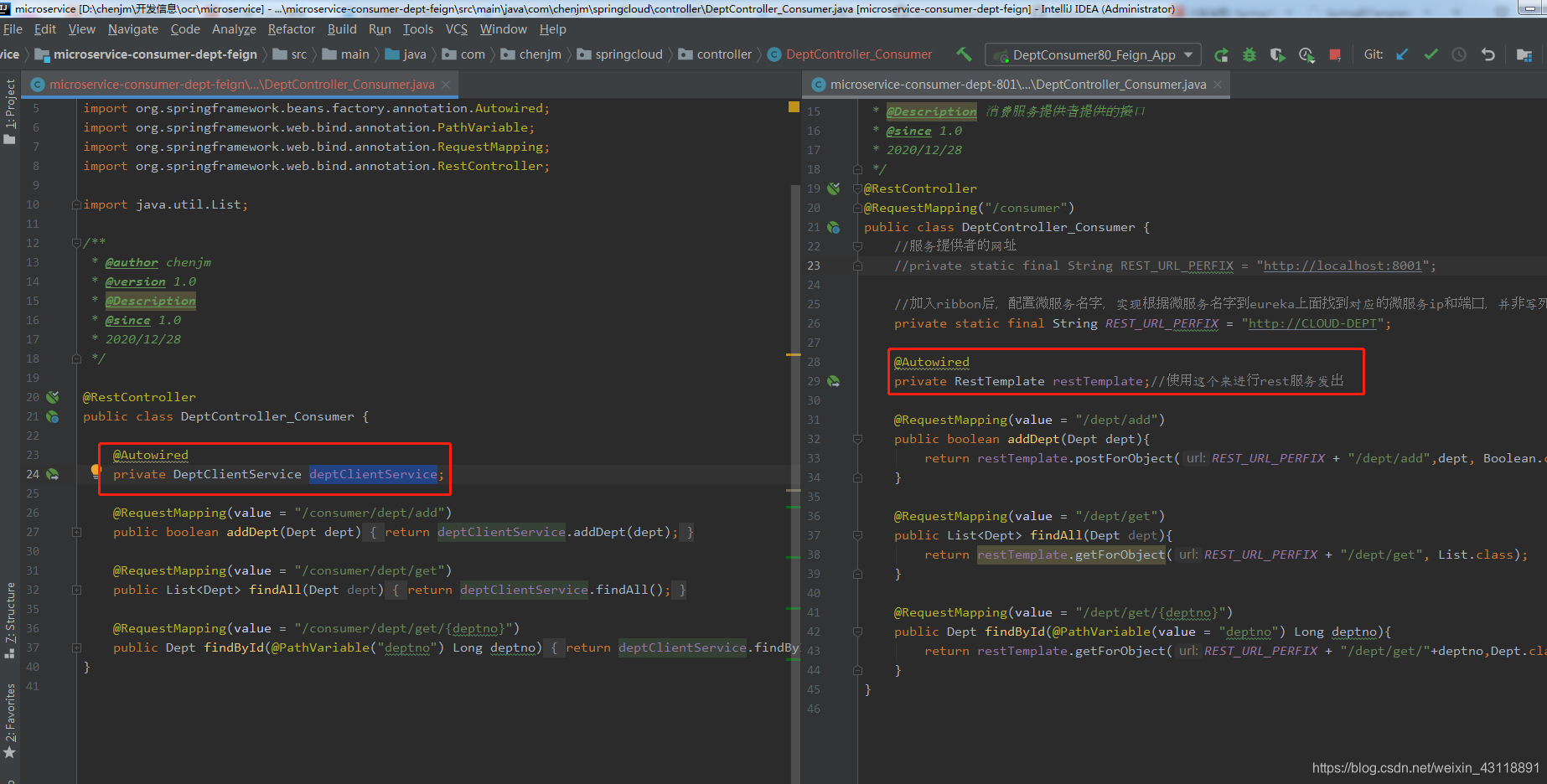Screen dimensions: 1547x784
Task: Open the Analyze menu
Action: pos(234,29)
